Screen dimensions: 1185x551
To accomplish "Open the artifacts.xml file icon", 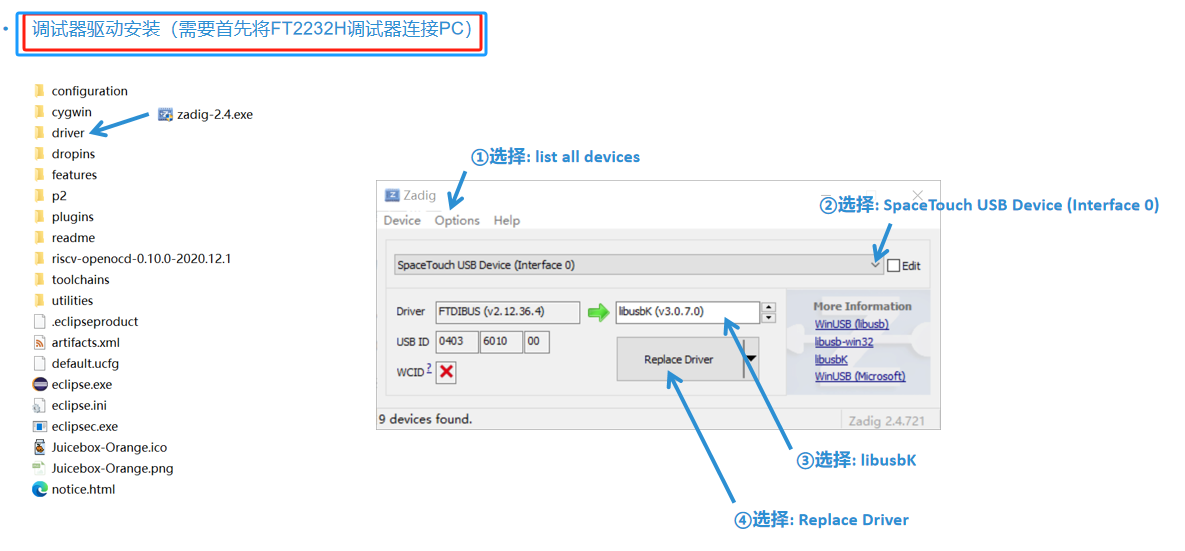I will [40, 342].
